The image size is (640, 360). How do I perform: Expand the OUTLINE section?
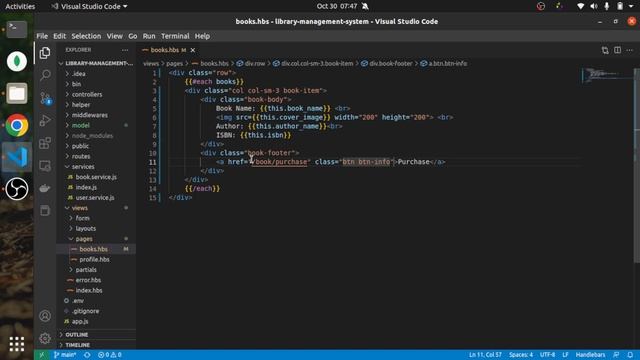96,335
